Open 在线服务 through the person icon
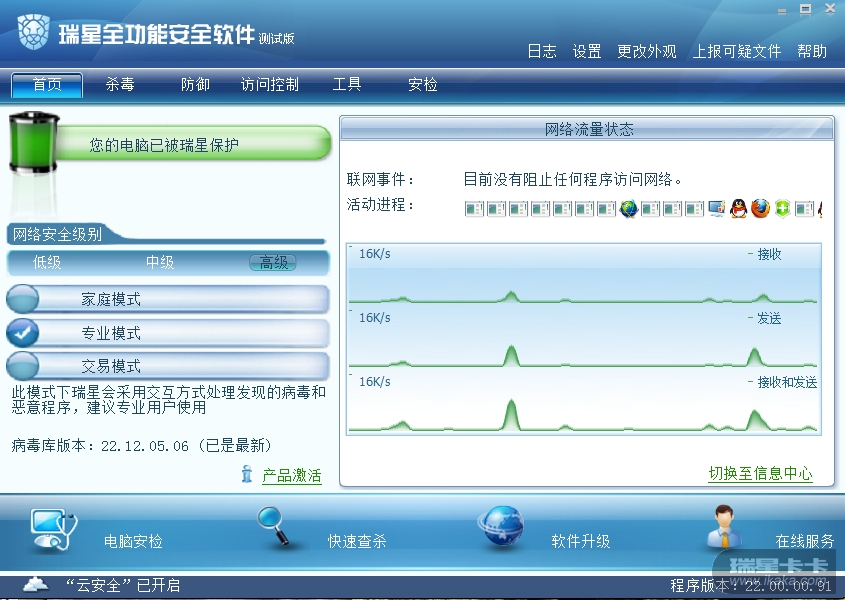 click(724, 526)
